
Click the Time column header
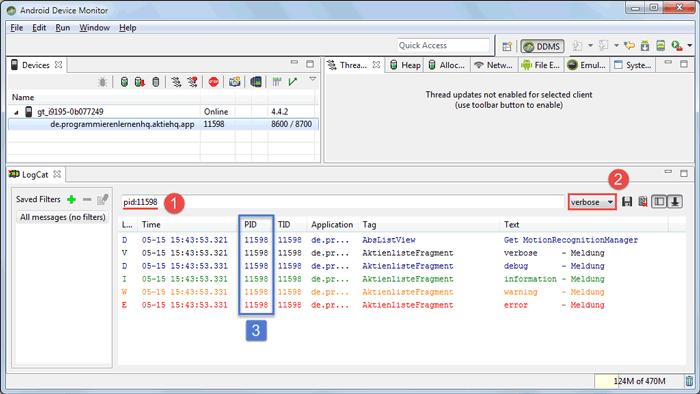click(x=188, y=224)
